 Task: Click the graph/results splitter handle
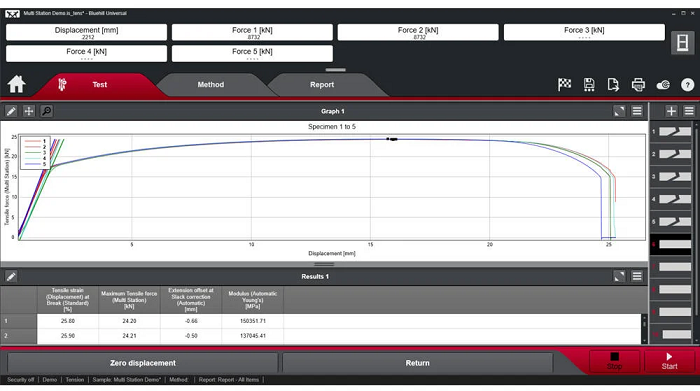324,264
